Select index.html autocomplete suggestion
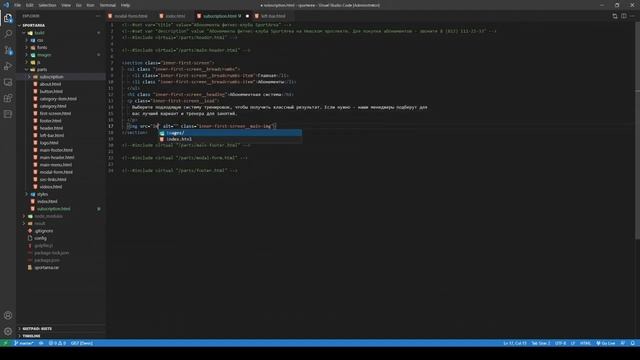 pyautogui.click(x=231, y=139)
